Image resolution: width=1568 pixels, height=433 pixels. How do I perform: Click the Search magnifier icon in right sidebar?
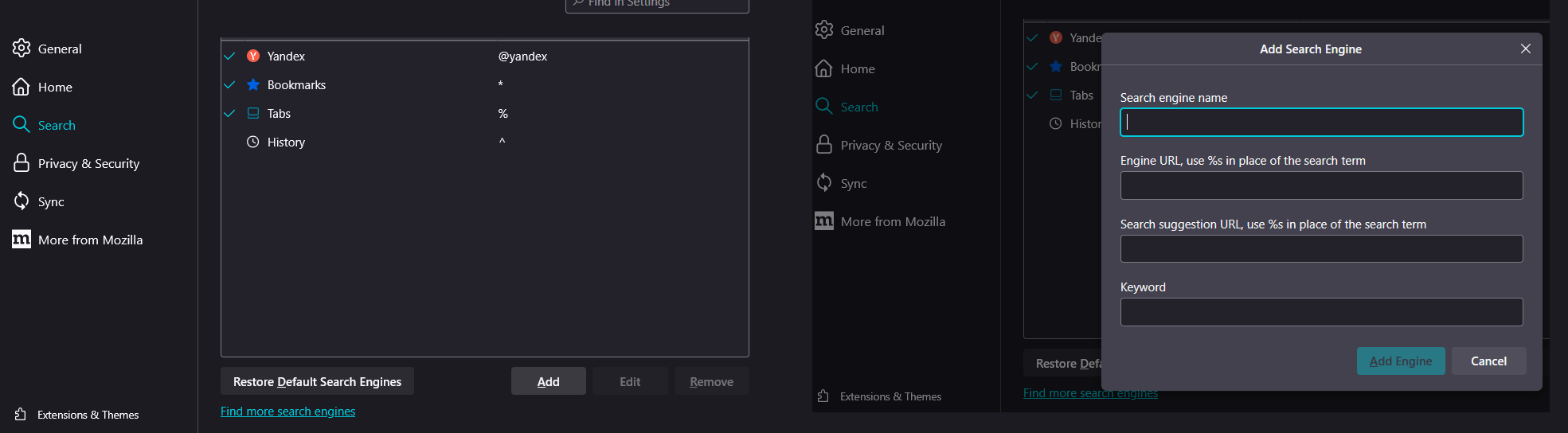[x=824, y=107]
